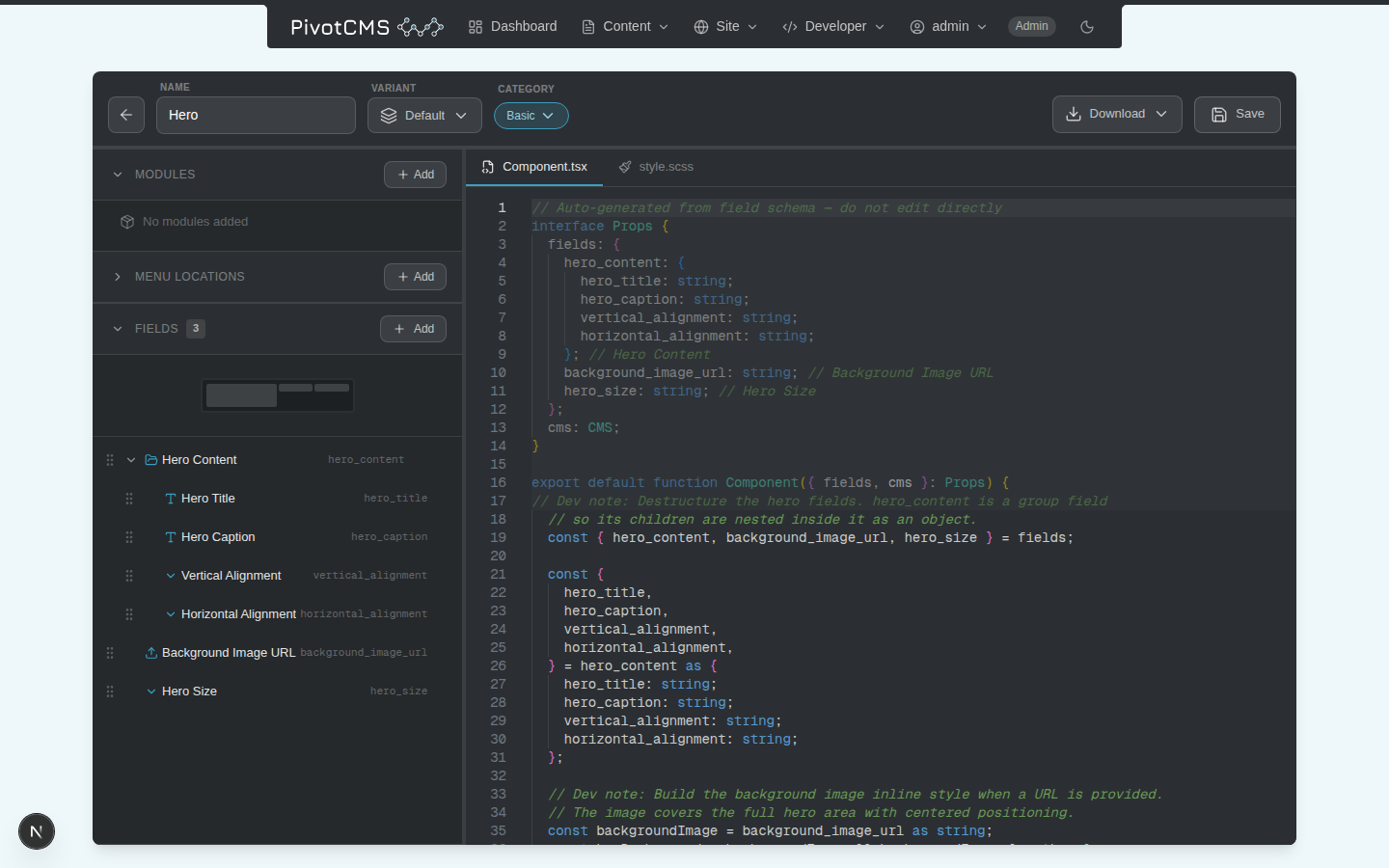Viewport: 1389px width, 868px height.
Task: Click the Background Image URL upload icon
Action: (x=151, y=653)
